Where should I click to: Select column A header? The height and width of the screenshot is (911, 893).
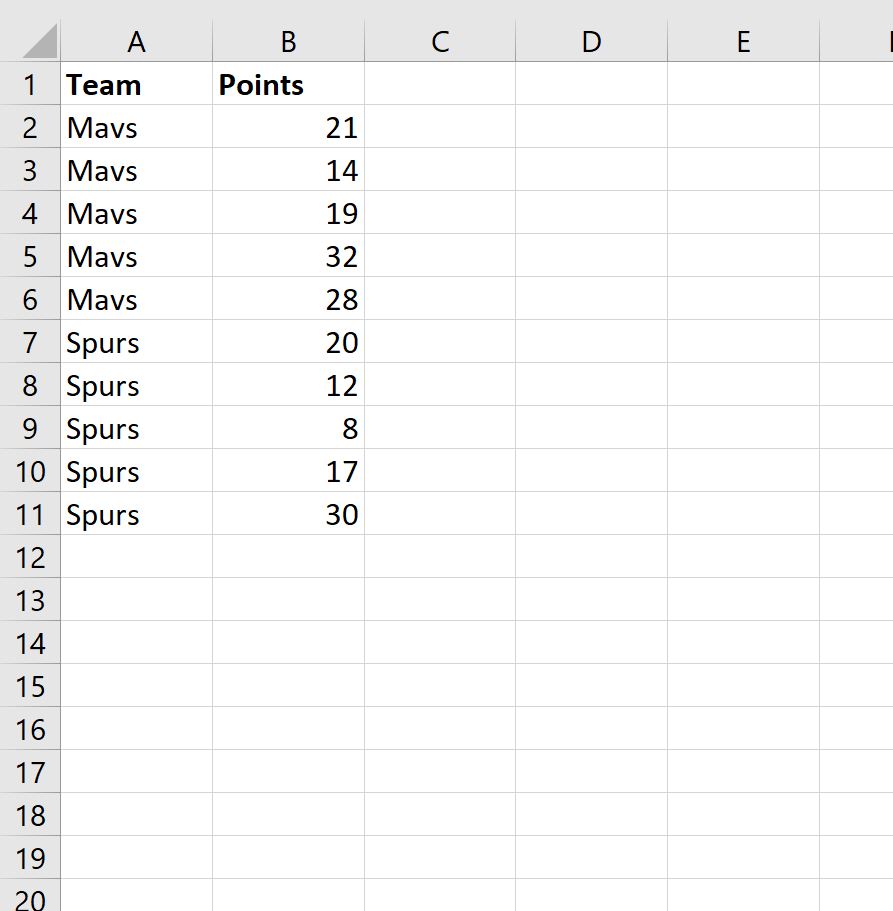coord(137,41)
